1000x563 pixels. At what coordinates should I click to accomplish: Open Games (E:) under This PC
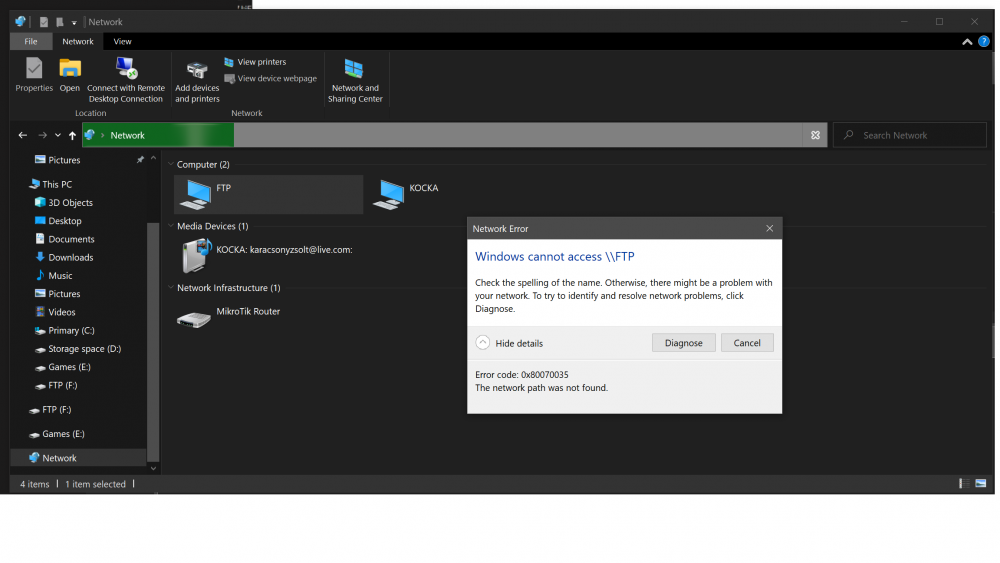[69, 367]
